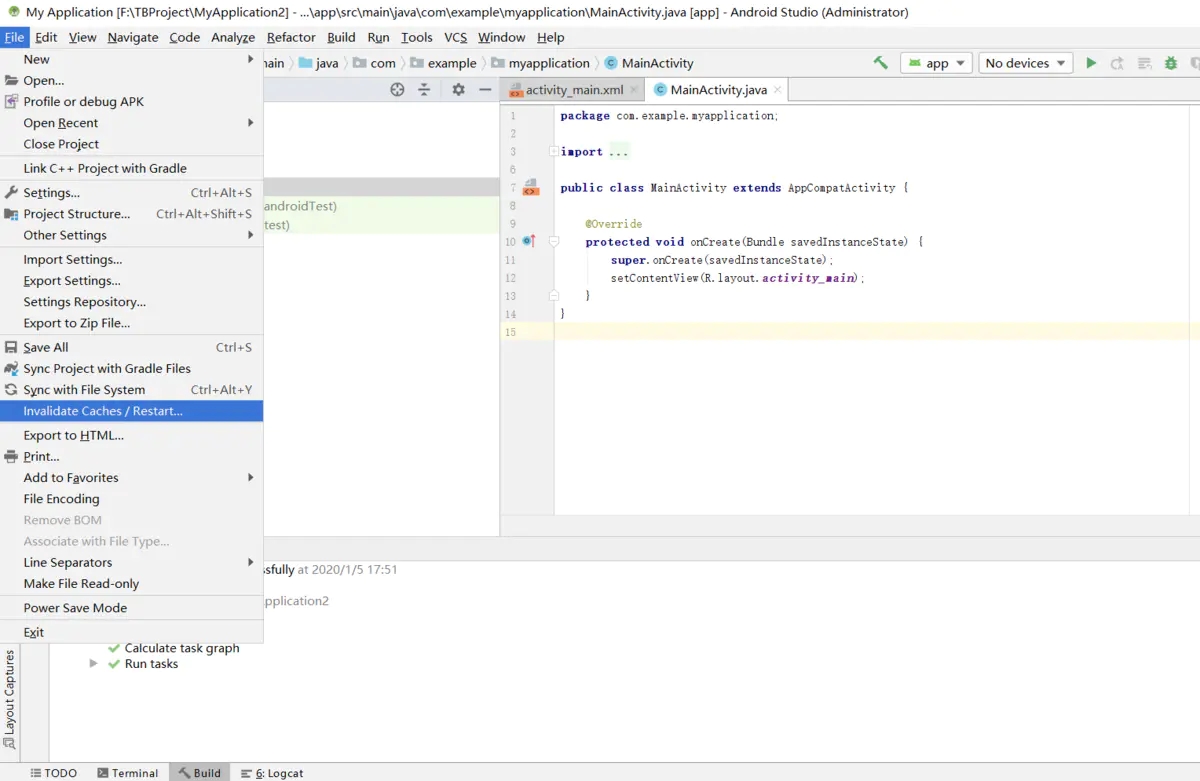Open the Logcat tool window

(272, 773)
